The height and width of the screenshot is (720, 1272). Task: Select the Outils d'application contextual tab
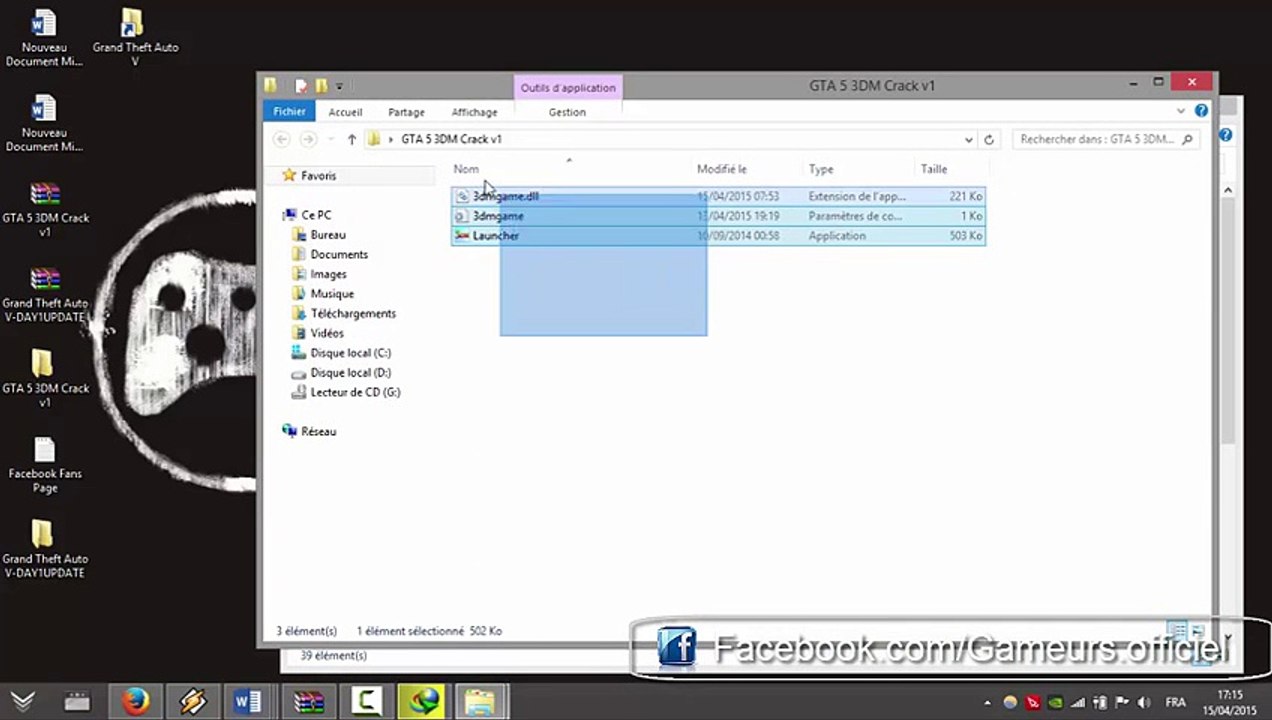568,88
